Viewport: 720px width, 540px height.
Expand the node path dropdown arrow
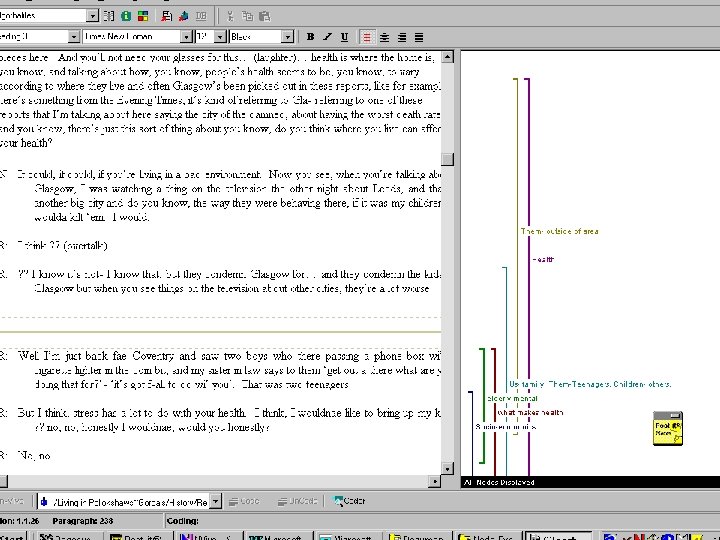pyautogui.click(x=216, y=501)
